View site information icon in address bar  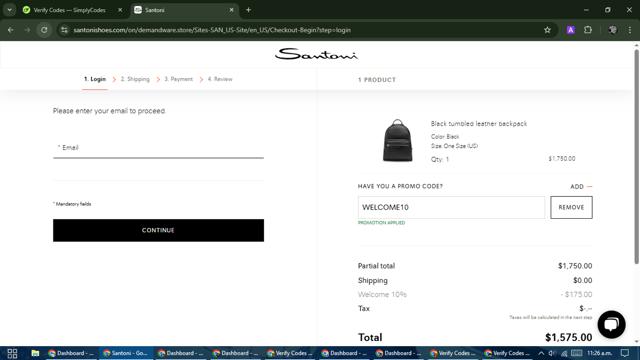pyautogui.click(x=64, y=30)
